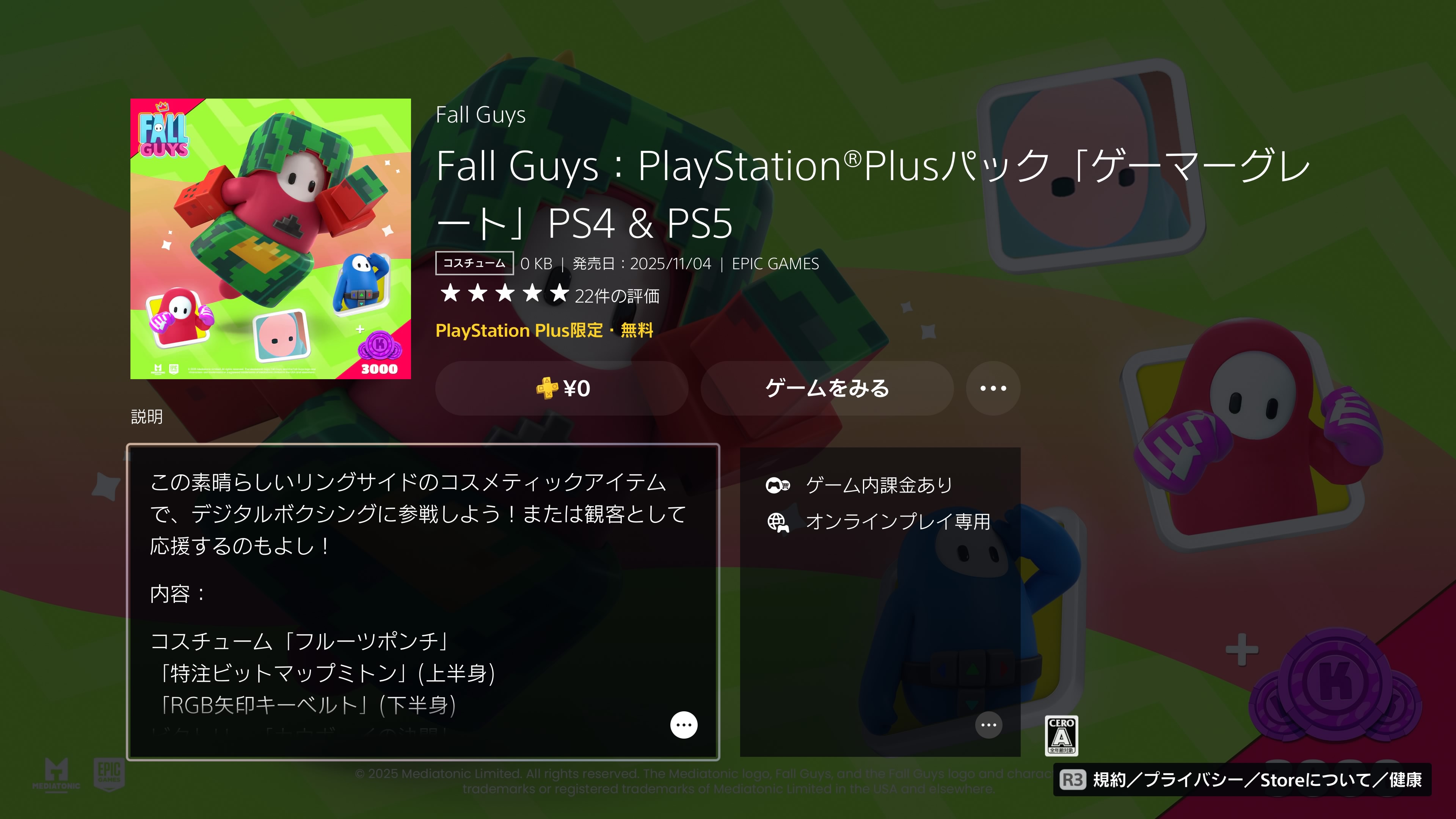Viewport: 1456px width, 819px height.
Task: Click the R3 button icon
Action: (1072, 780)
